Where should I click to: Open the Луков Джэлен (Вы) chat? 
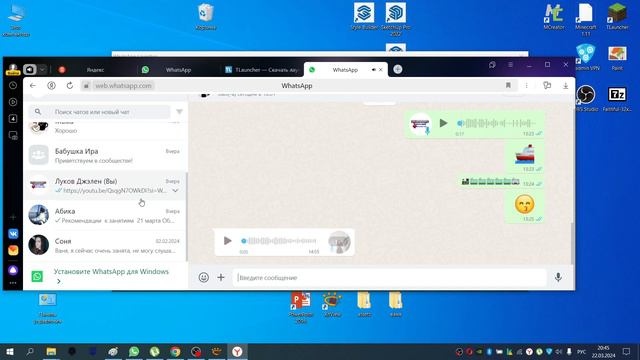coord(105,185)
